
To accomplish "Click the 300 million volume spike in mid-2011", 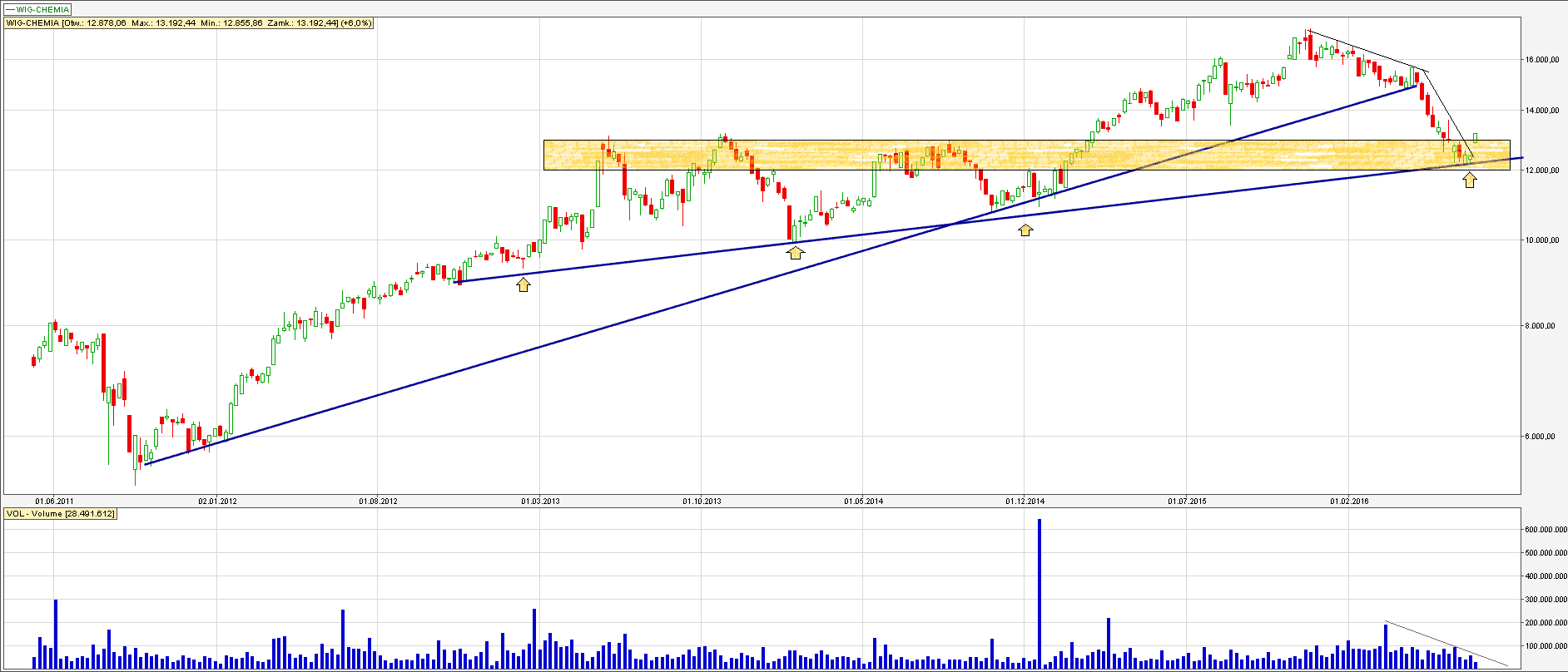I will 56,632.
